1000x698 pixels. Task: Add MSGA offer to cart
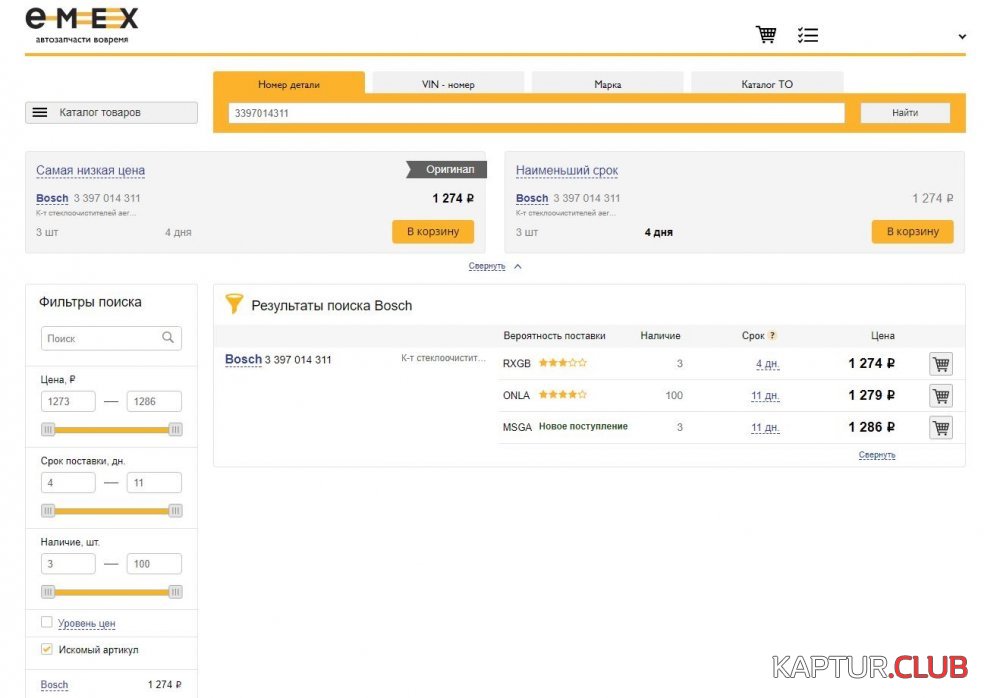click(x=940, y=428)
